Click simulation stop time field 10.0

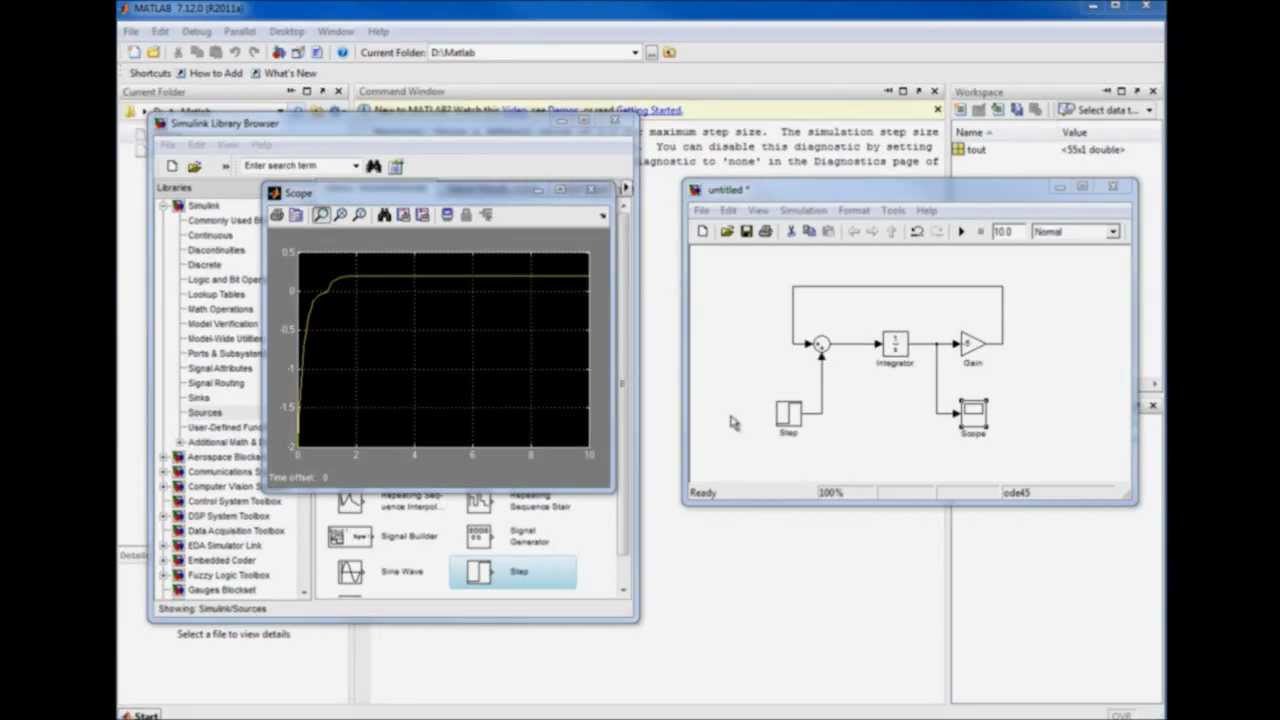pyautogui.click(x=1007, y=232)
